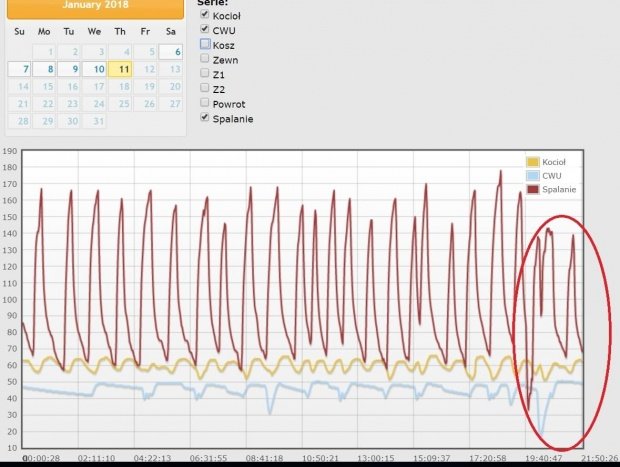Click January 10 in the calendar

point(95,70)
